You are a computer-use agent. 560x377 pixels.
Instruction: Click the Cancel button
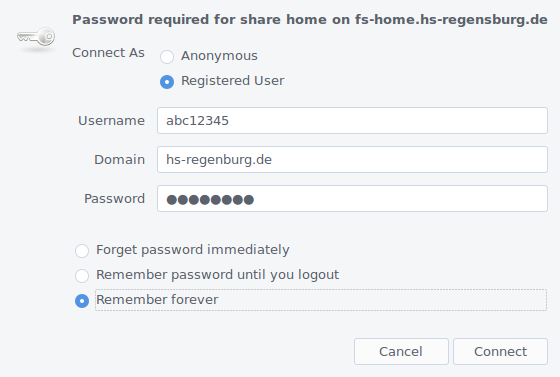[401, 352]
